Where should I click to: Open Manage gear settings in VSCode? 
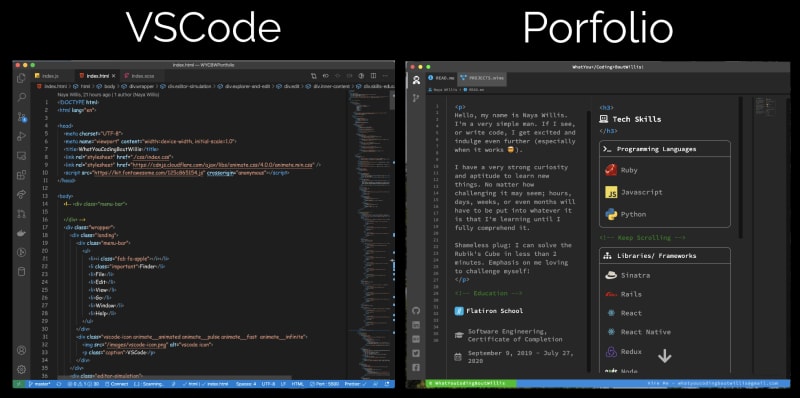tap(21, 369)
